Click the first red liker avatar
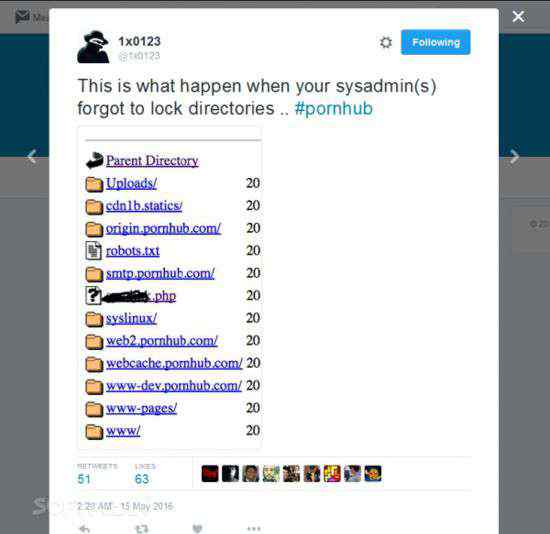 click(210, 473)
